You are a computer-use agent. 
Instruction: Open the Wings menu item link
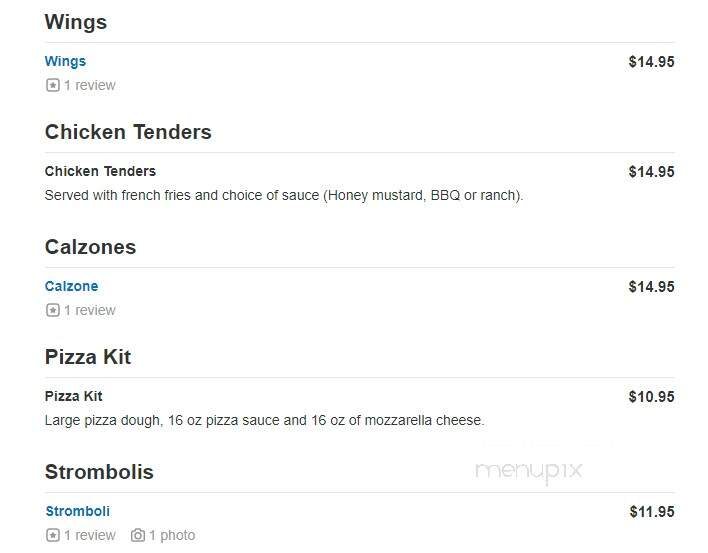65,61
